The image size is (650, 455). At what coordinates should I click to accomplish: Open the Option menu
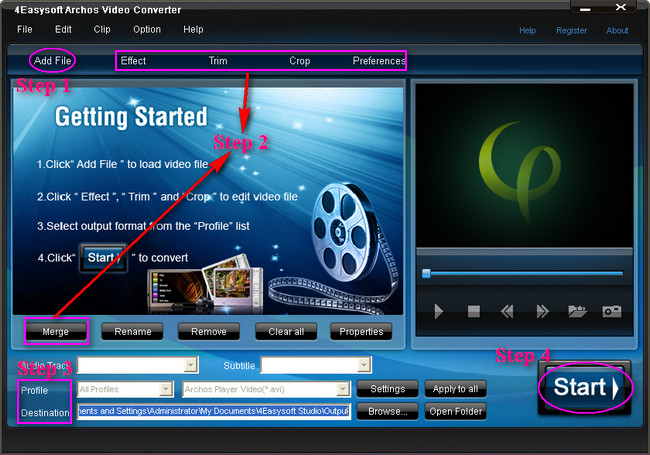click(x=147, y=29)
